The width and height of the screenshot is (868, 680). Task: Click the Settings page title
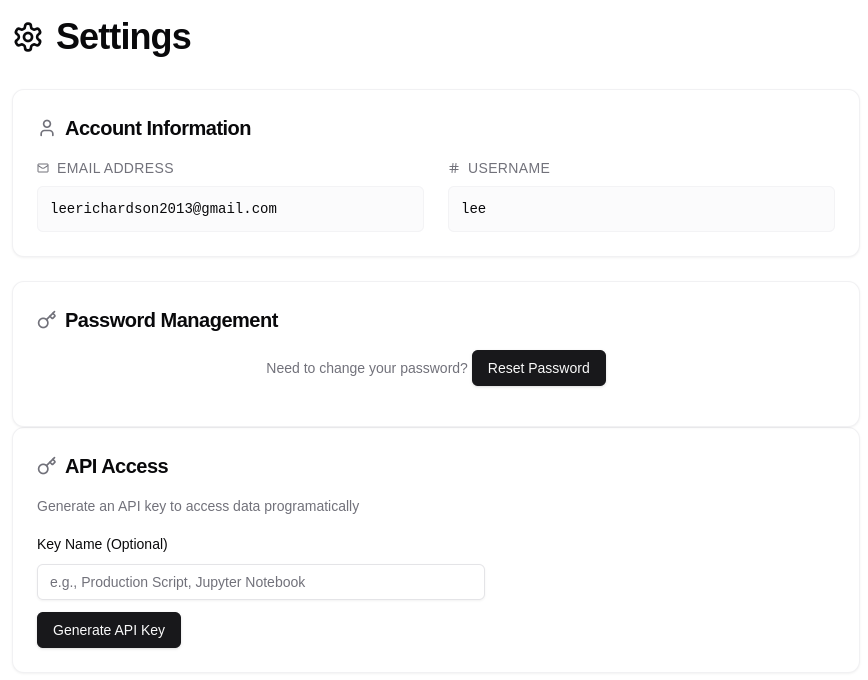[x=123, y=37]
